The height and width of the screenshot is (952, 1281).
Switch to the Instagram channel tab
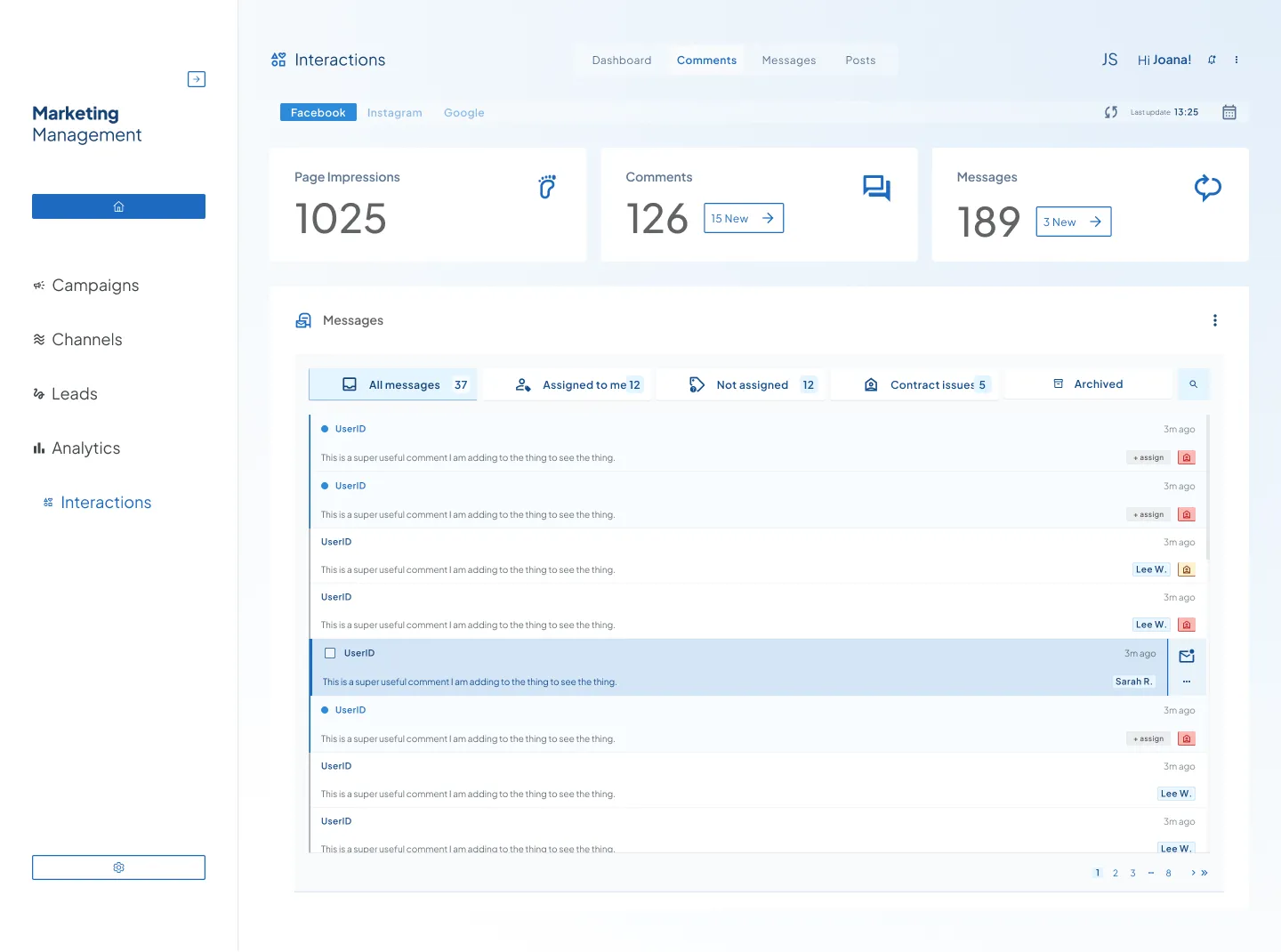(x=394, y=113)
